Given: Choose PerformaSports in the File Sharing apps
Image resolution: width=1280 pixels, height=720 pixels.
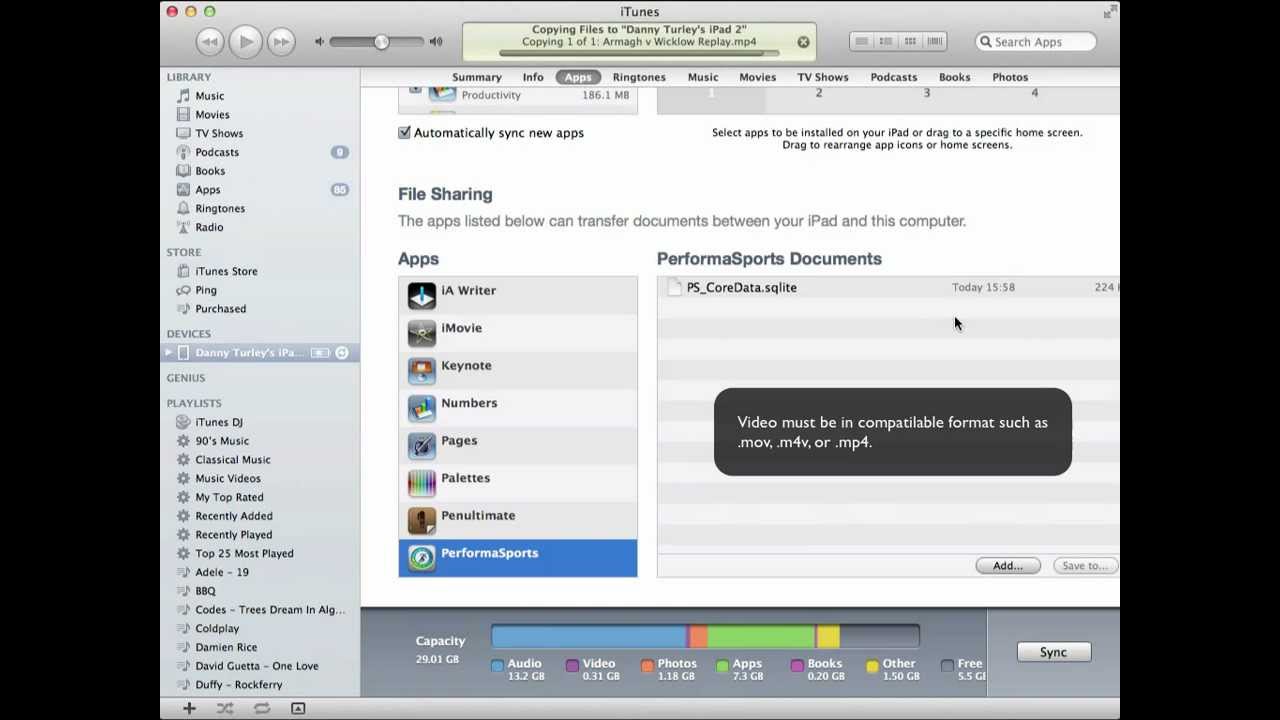Looking at the screenshot, I should (517, 558).
